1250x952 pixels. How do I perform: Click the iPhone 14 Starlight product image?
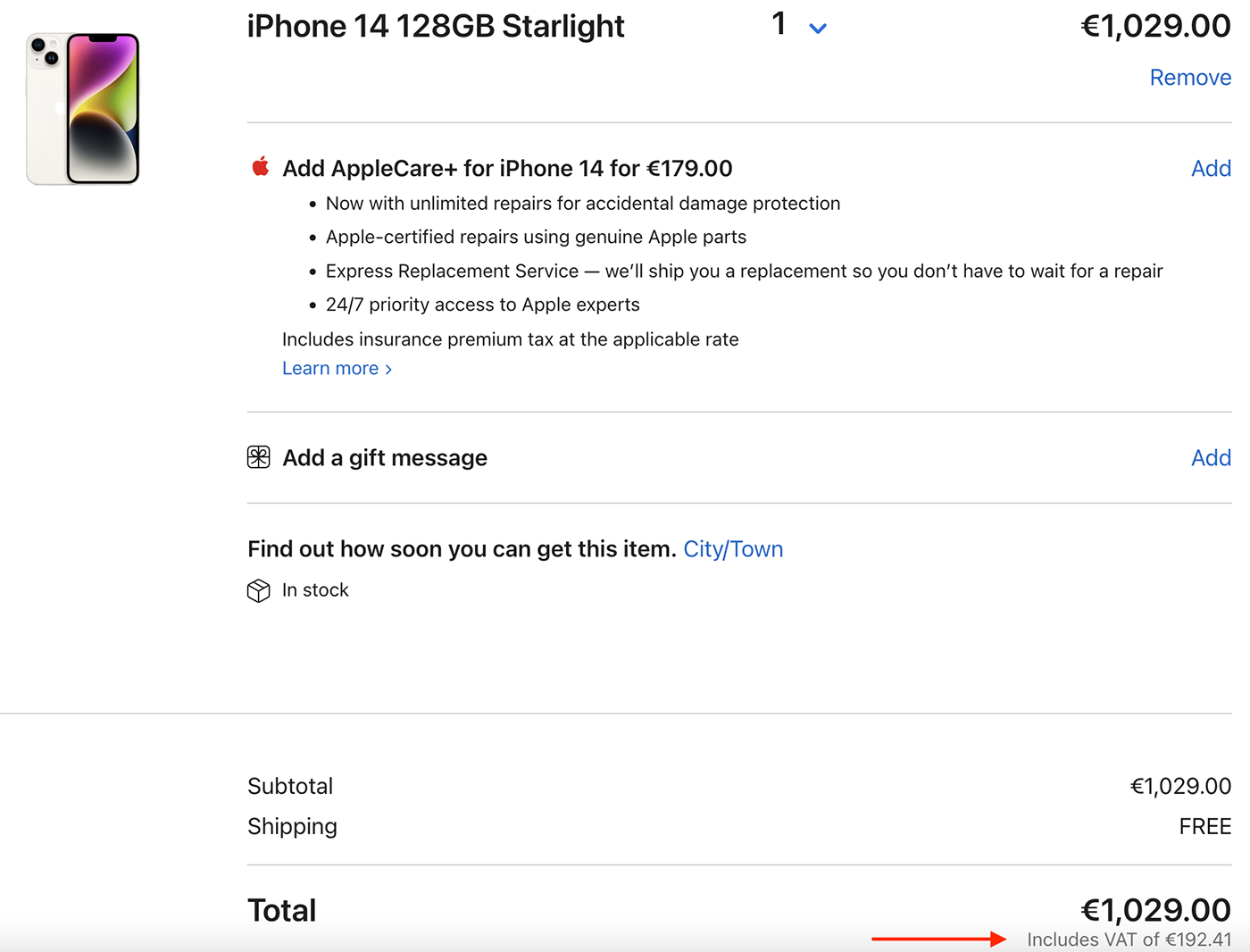pos(83,108)
